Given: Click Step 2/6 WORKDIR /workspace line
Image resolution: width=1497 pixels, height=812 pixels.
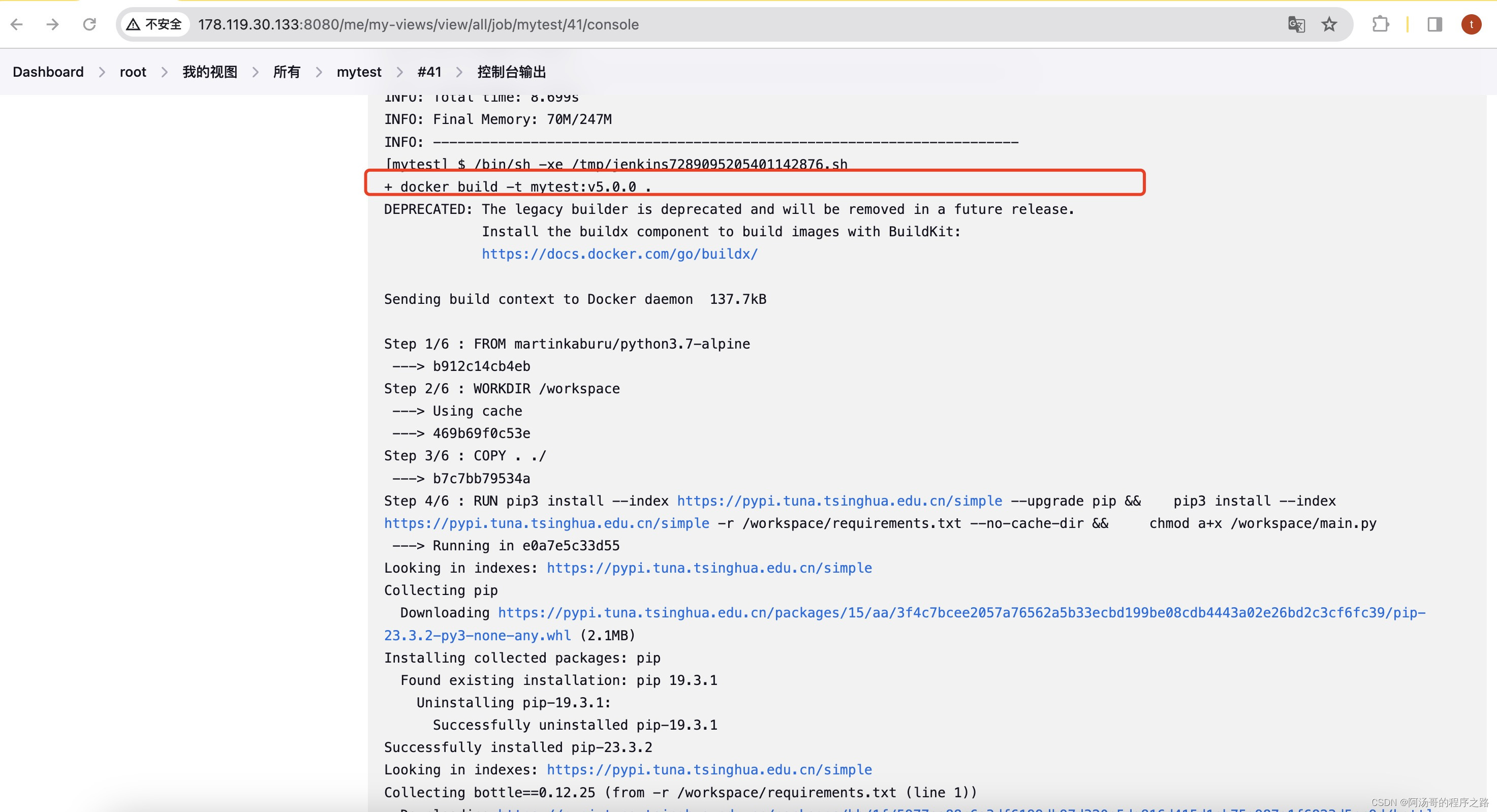Looking at the screenshot, I should 502,389.
